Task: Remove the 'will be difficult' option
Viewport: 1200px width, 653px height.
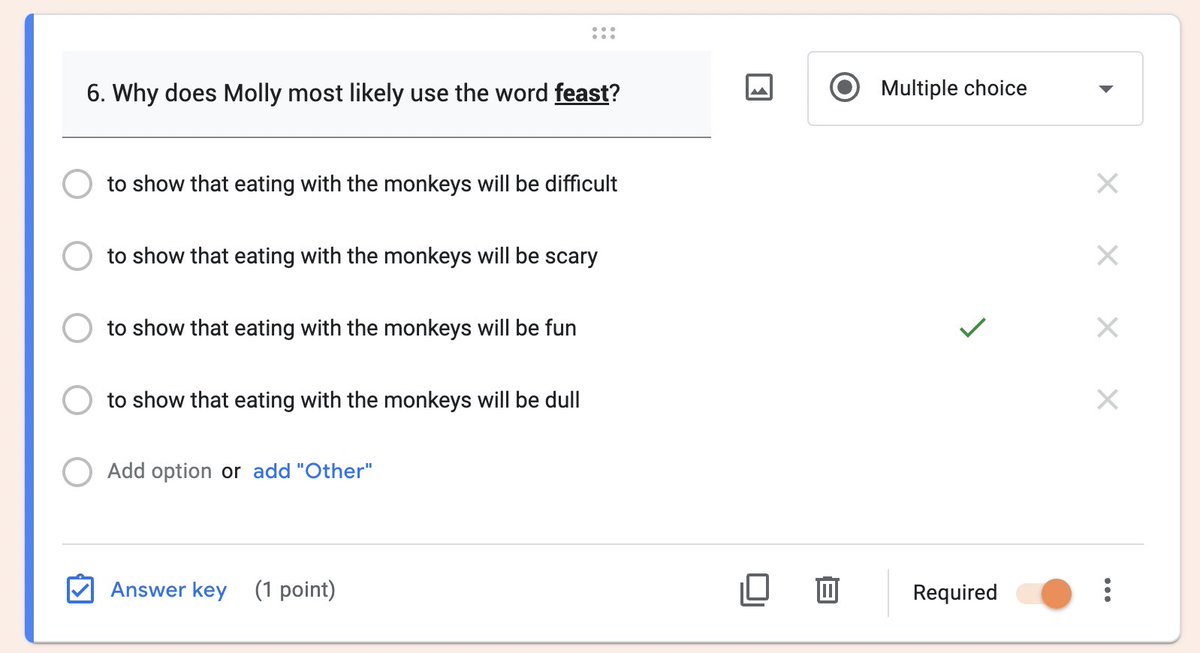Action: 1107,184
